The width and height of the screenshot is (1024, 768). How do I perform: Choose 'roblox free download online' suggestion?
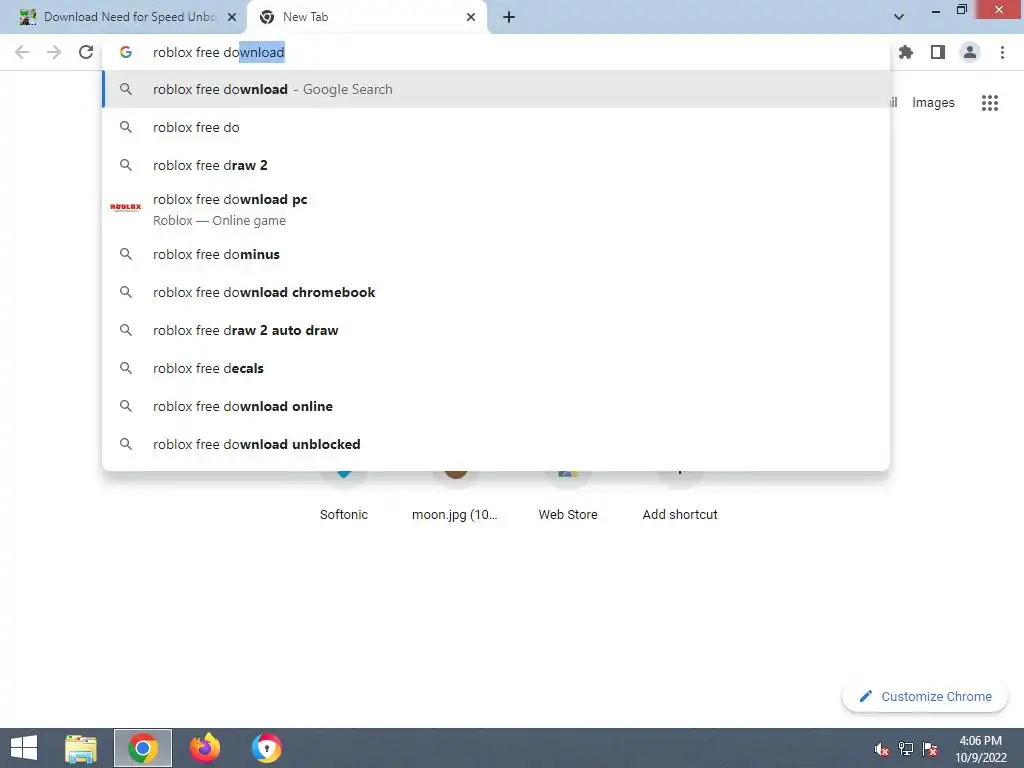496,406
